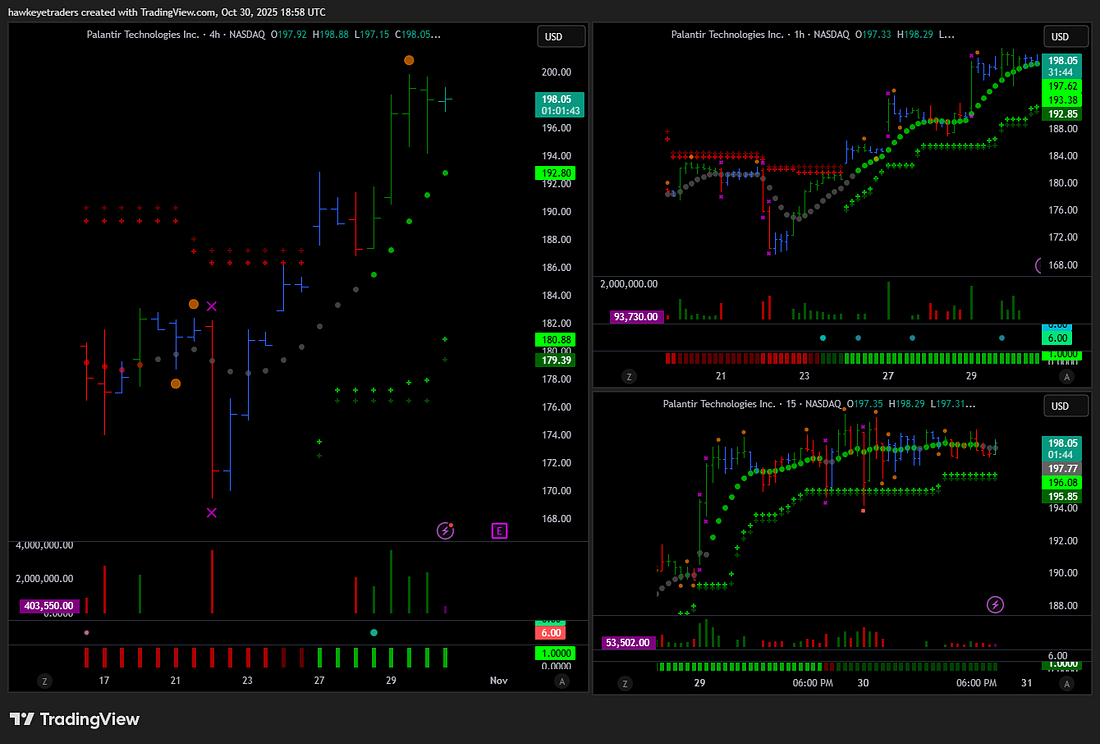The image size is (1100, 744).
Task: Click the Z button on the 15-minute chart
Action: [625, 684]
